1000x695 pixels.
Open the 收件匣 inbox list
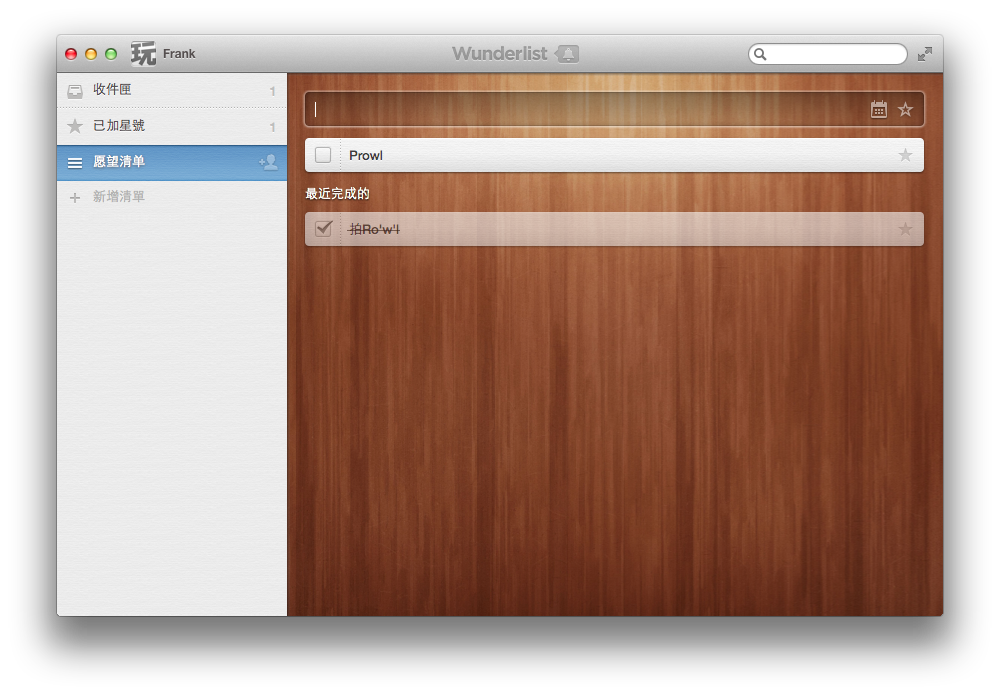pyautogui.click(x=172, y=90)
